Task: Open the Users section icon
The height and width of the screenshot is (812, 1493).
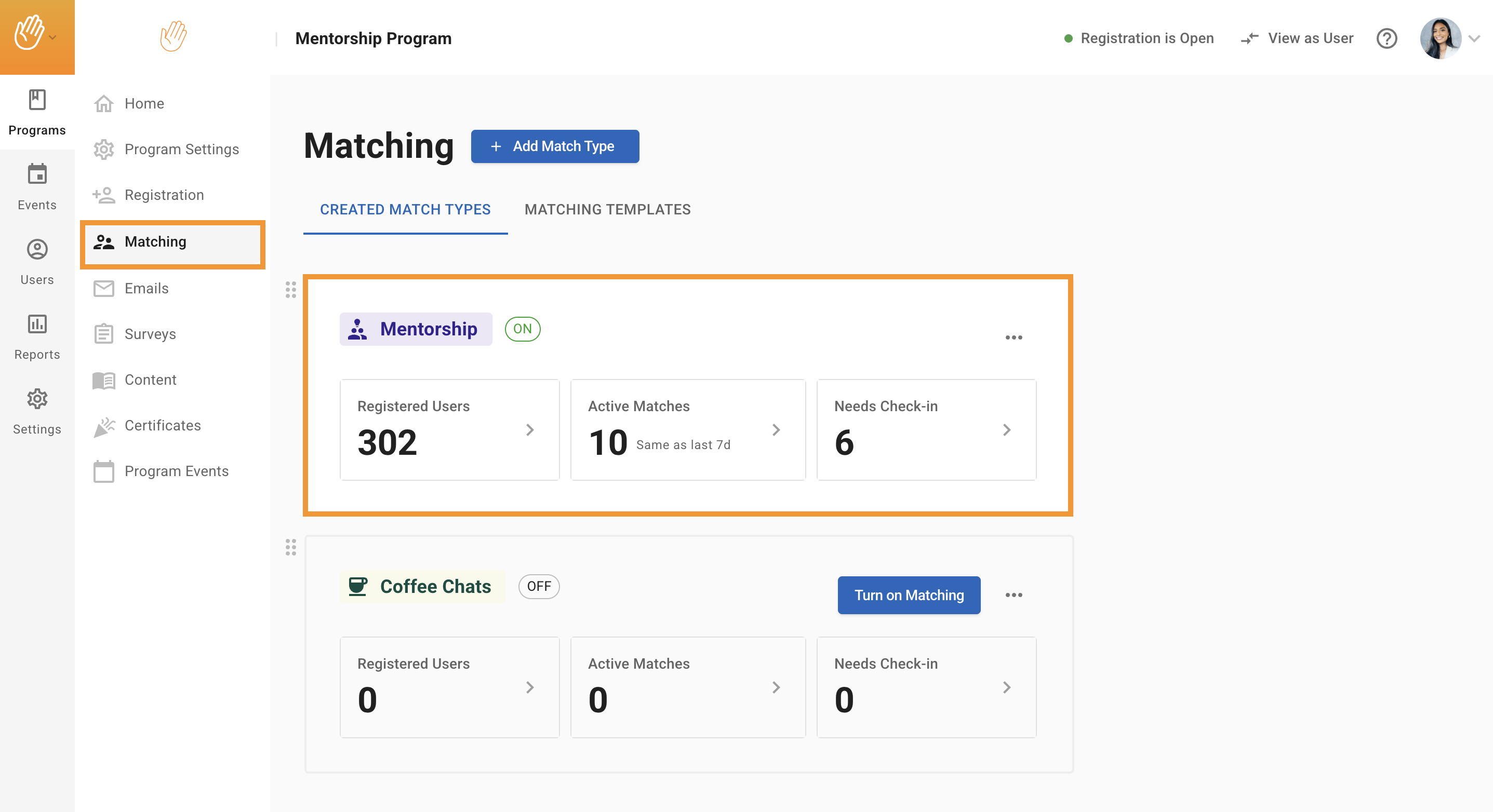Action: (x=37, y=249)
